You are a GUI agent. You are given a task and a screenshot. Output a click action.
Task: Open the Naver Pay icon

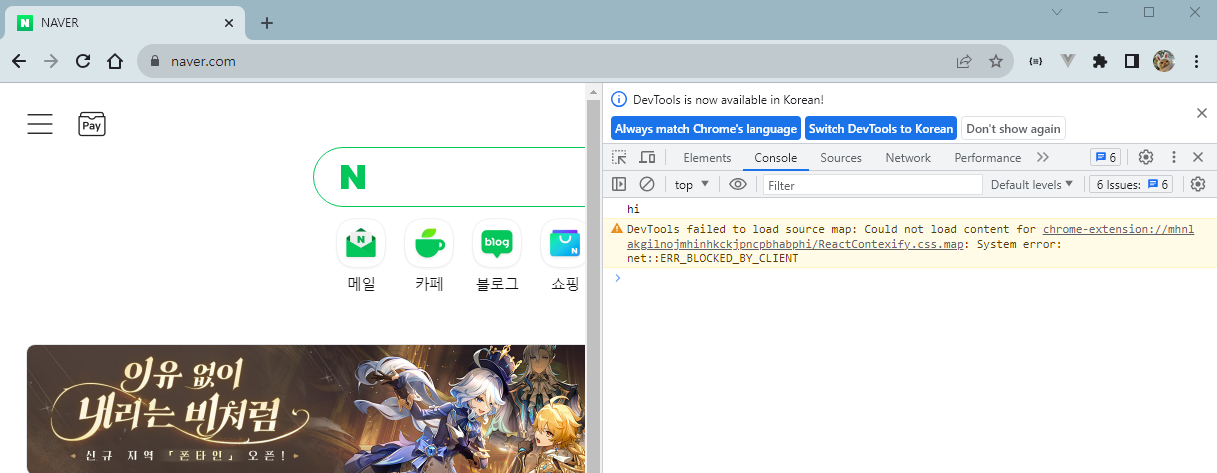92,124
